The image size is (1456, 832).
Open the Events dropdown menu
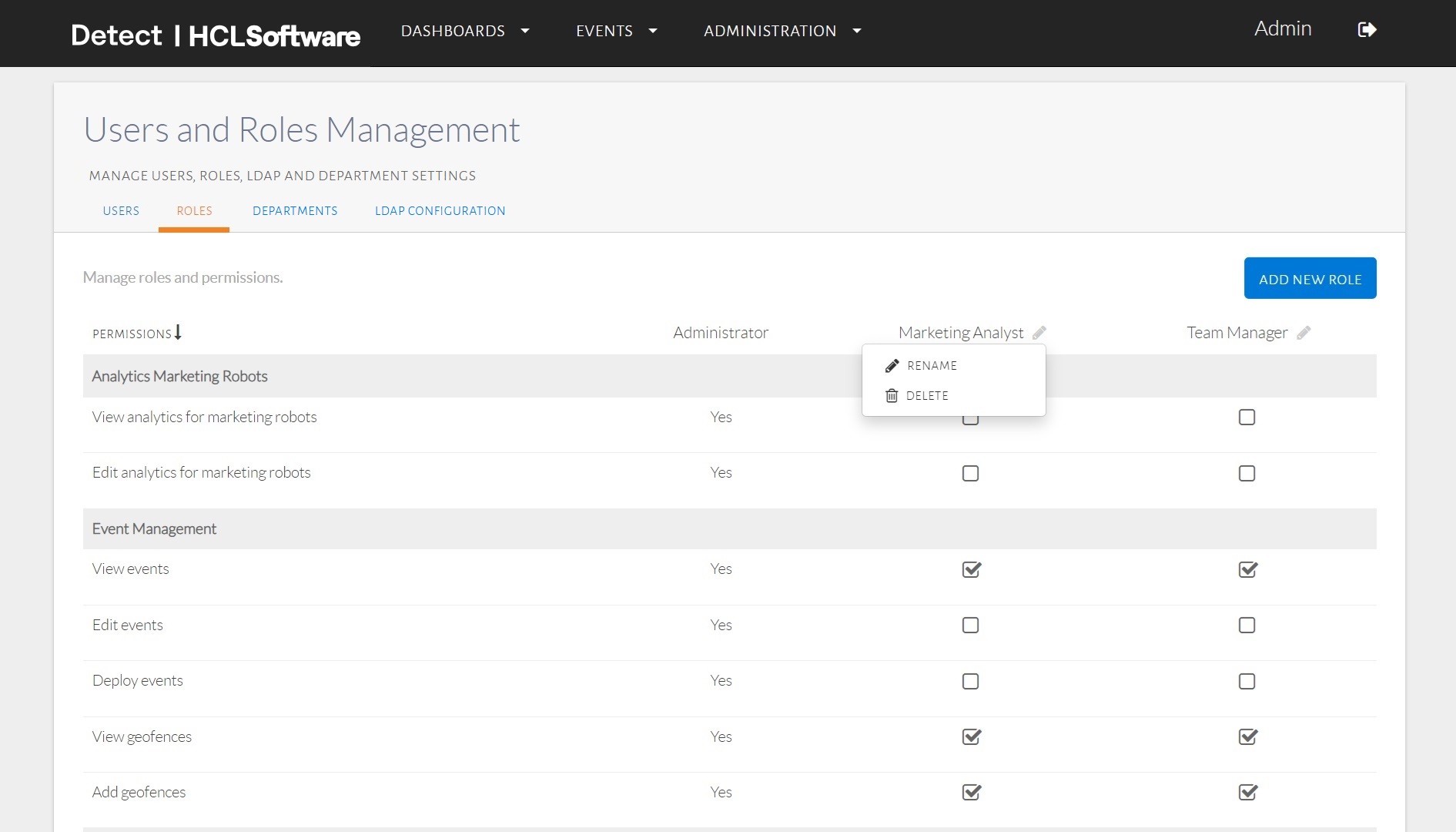pos(616,31)
